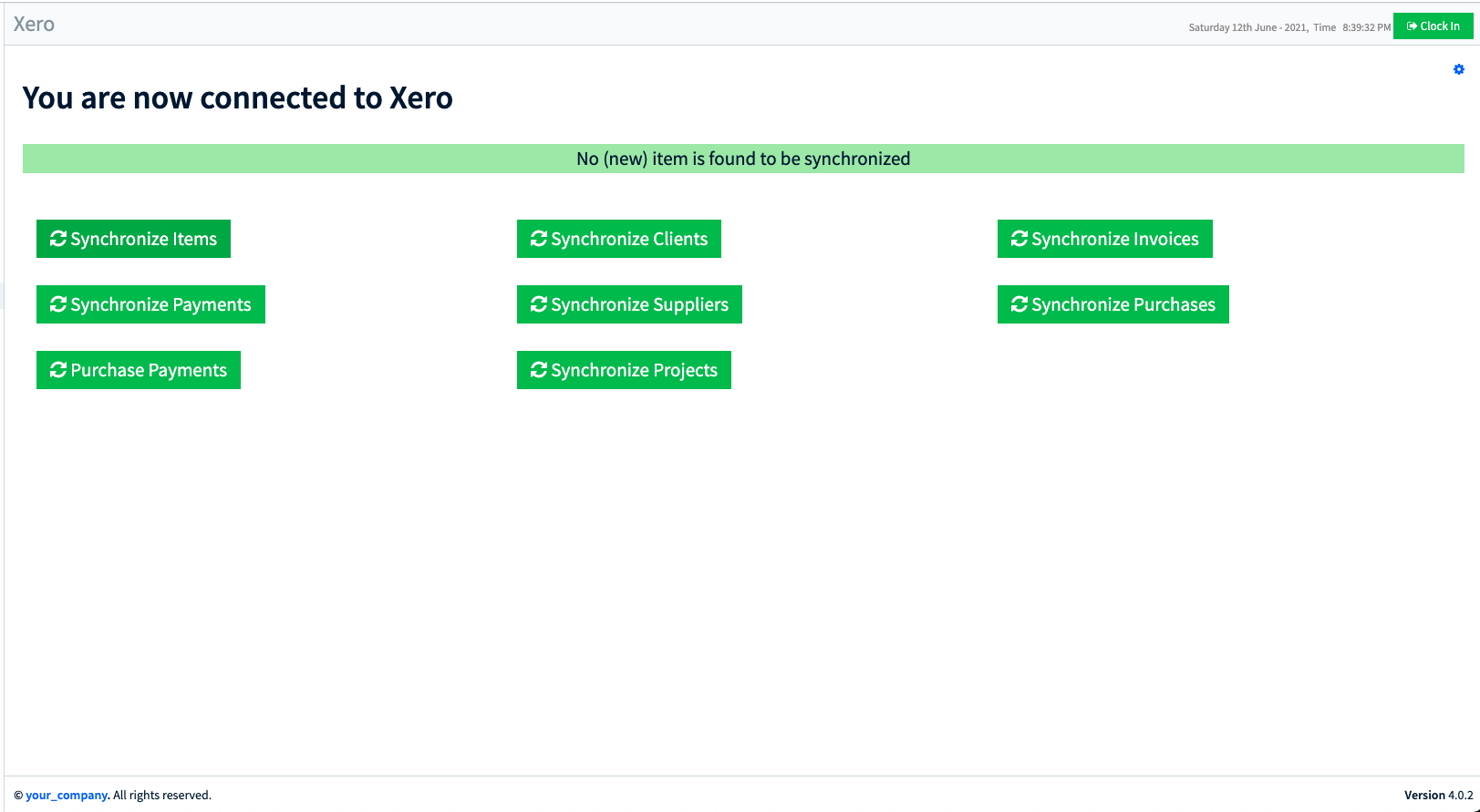Viewport: 1480px width, 812px height.
Task: Click the 'No (new) item is found' notice
Action: [x=743, y=159]
